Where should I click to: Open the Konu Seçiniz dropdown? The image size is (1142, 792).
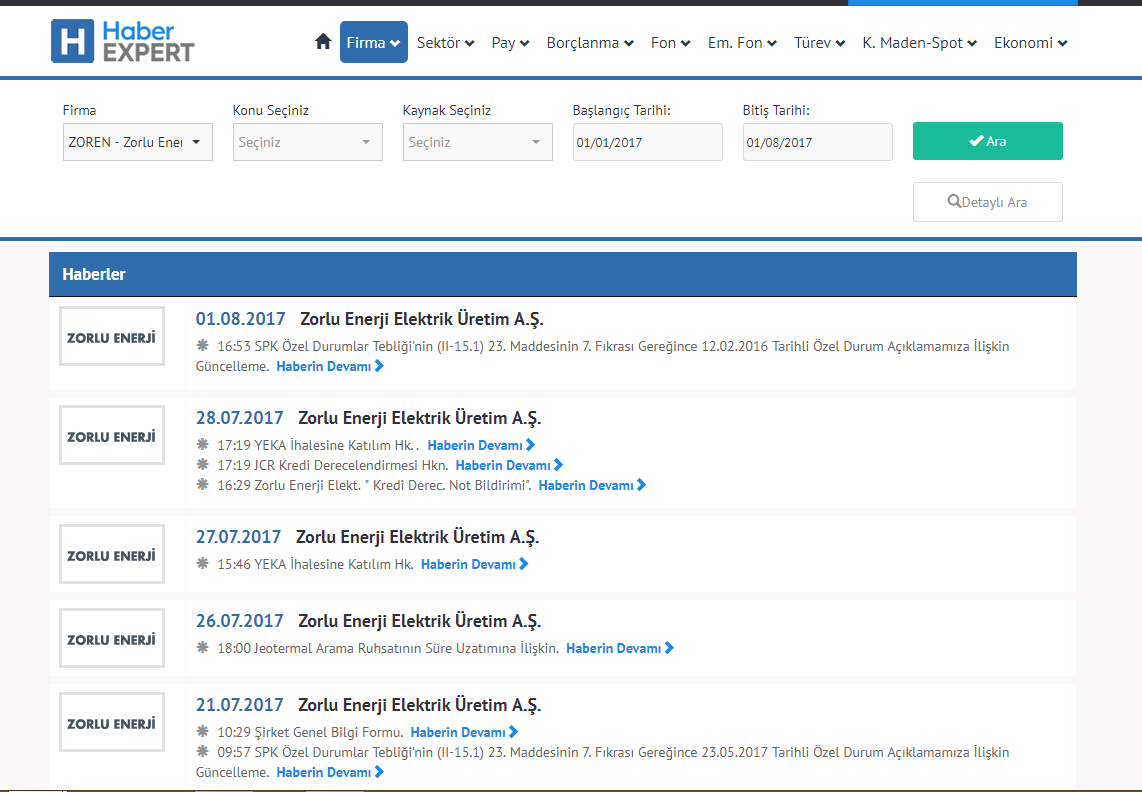[x=307, y=142]
